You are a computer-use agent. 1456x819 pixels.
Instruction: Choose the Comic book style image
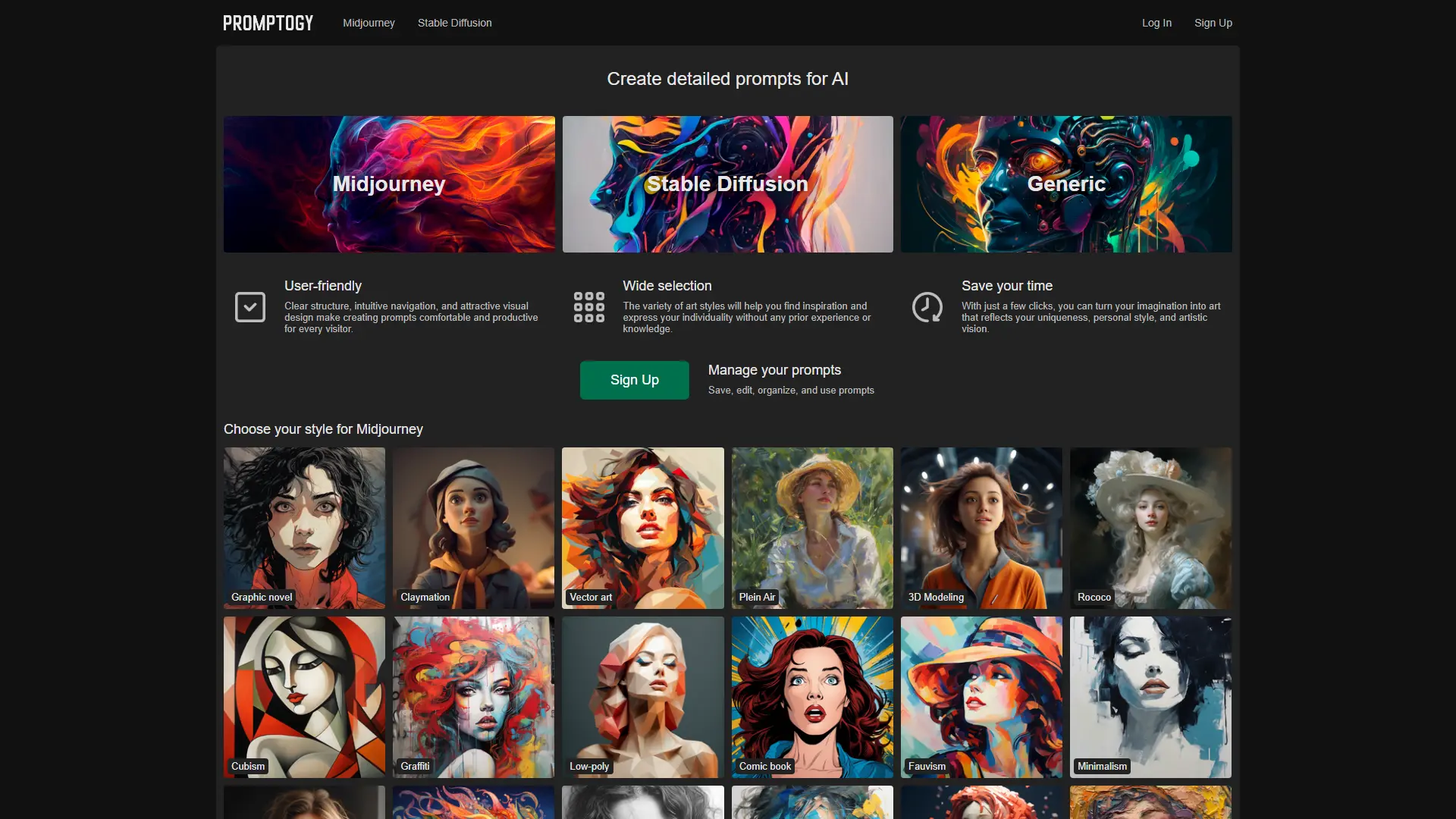pos(812,697)
